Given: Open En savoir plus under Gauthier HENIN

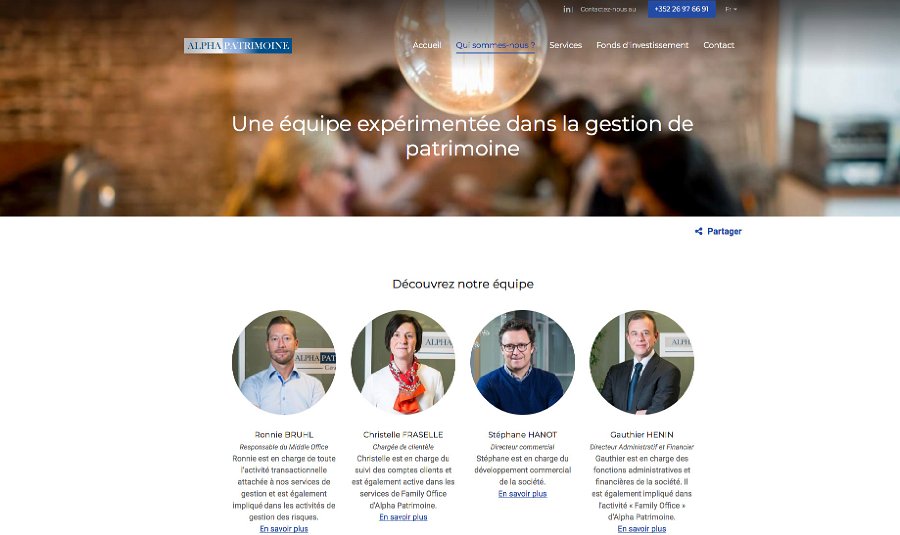Looking at the screenshot, I should click(642, 529).
